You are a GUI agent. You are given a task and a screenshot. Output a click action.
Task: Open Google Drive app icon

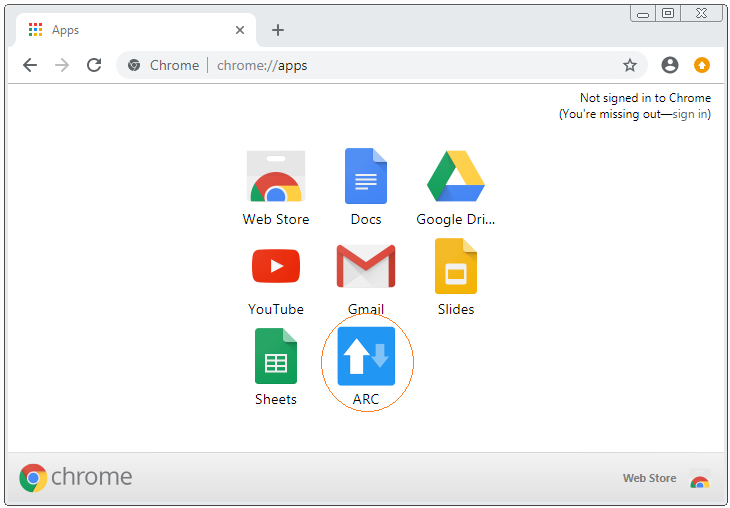coord(456,176)
